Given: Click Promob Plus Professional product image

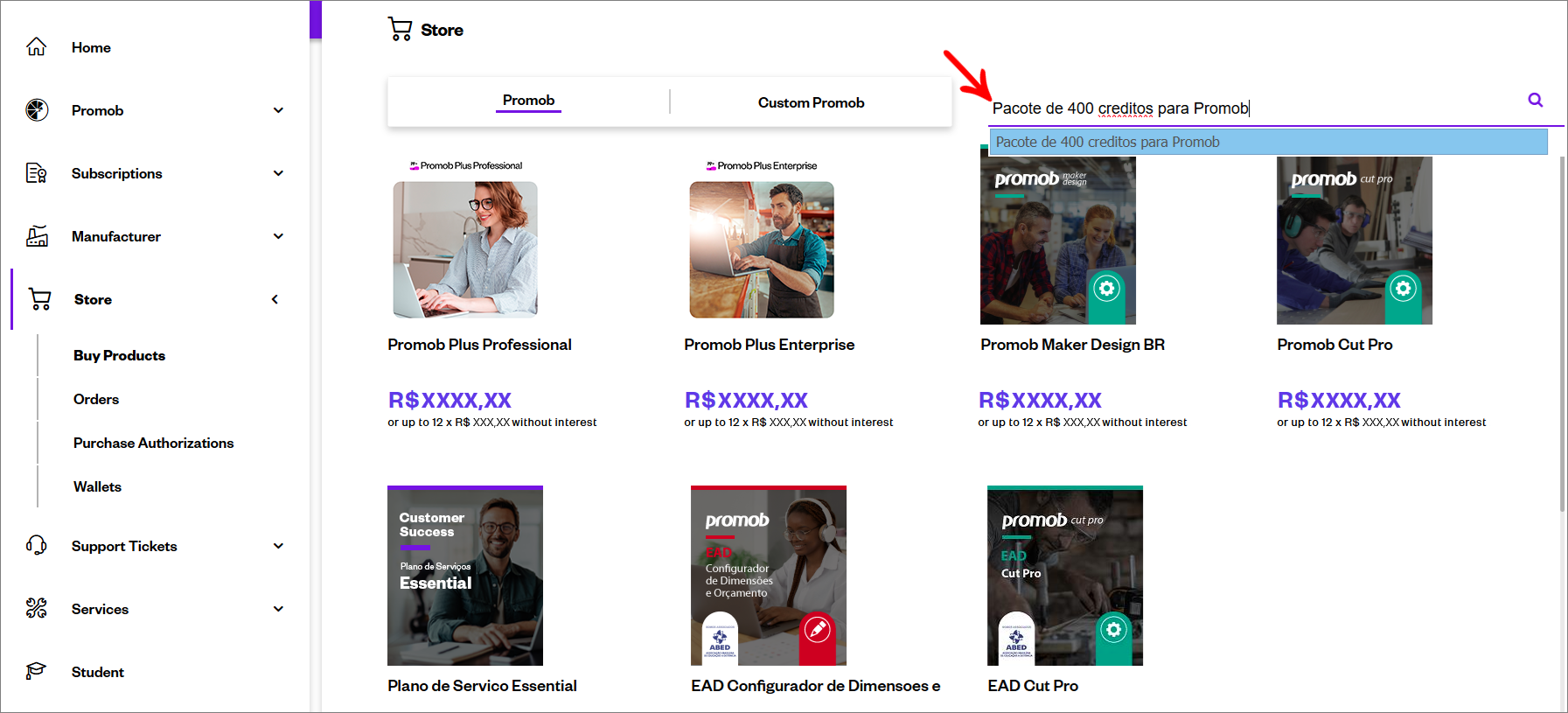Looking at the screenshot, I should click(465, 249).
